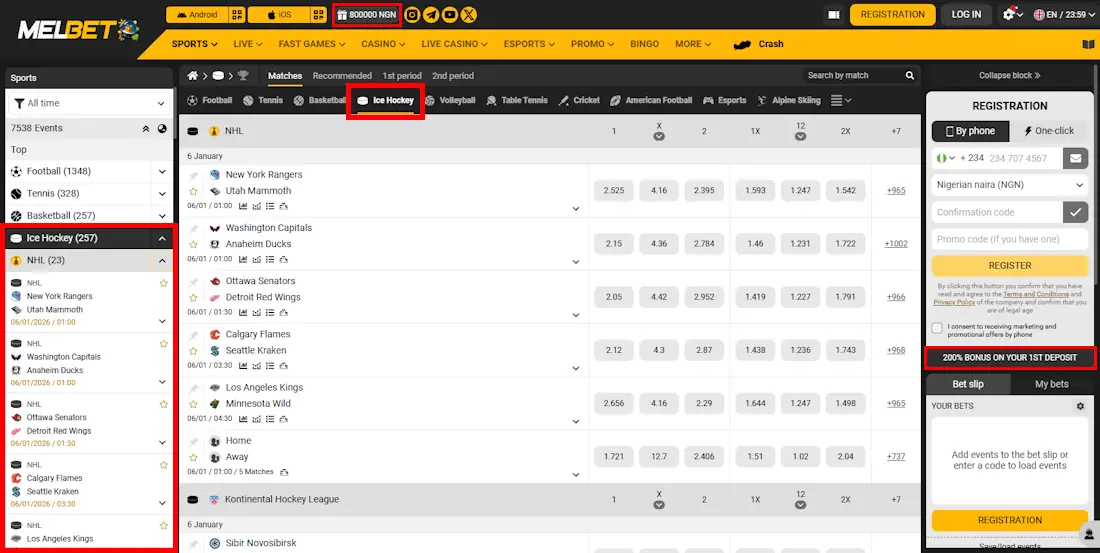The image size is (1100, 553).
Task: Tick the marketing offers consent checkbox
Action: [x=937, y=328]
